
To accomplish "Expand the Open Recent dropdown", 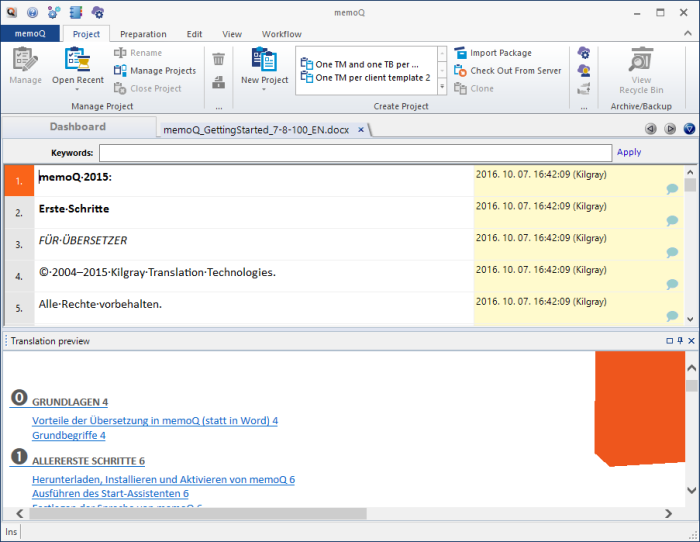I will tap(77, 89).
